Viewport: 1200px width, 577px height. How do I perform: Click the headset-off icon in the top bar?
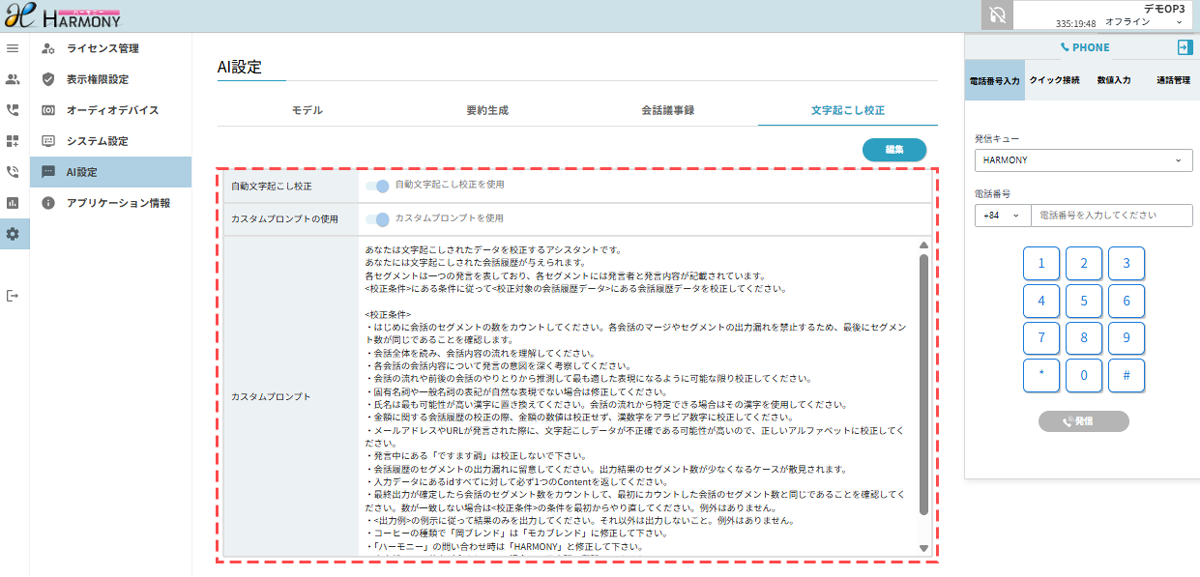996,15
